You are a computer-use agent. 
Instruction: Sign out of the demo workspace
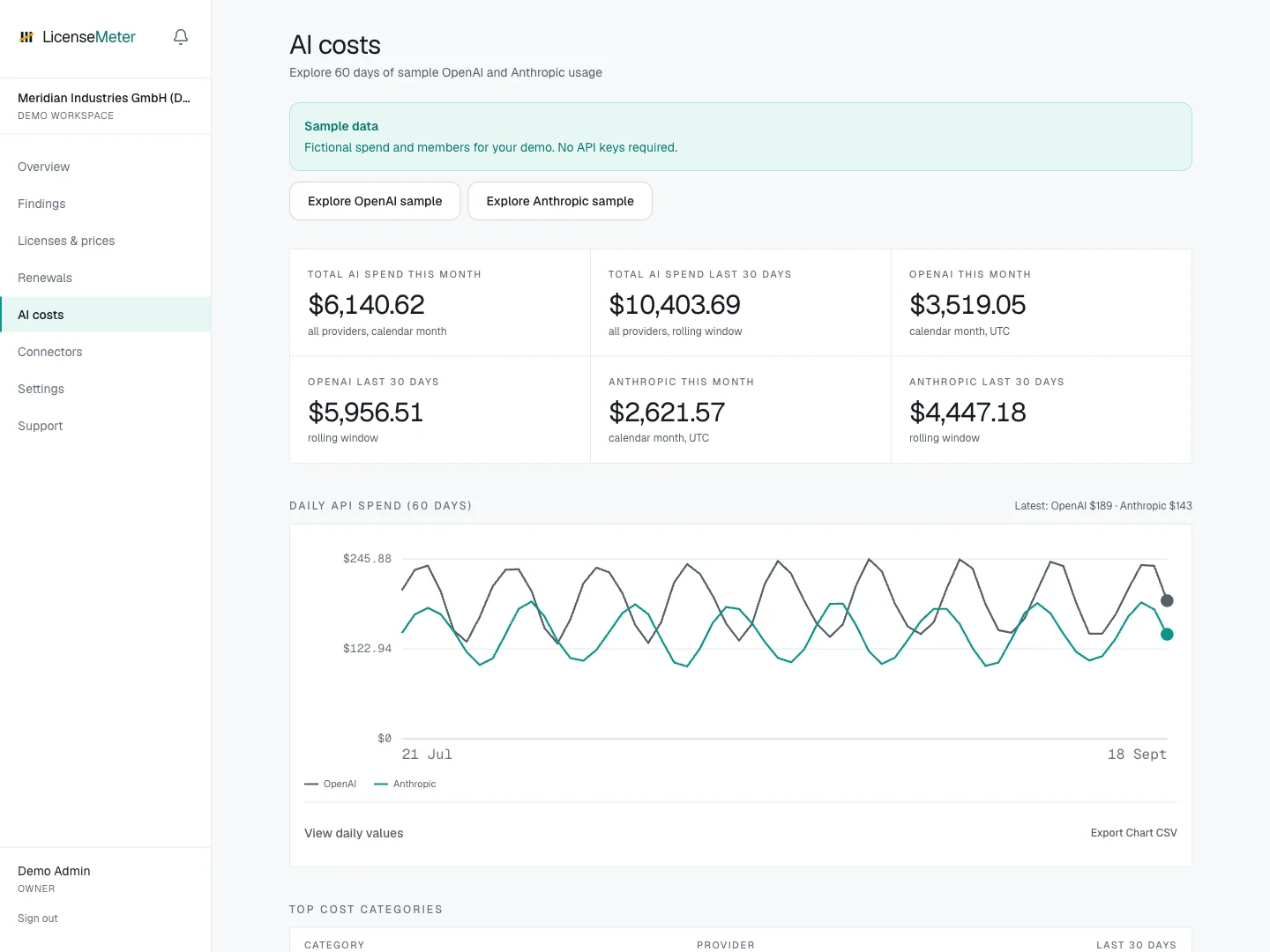(38, 919)
